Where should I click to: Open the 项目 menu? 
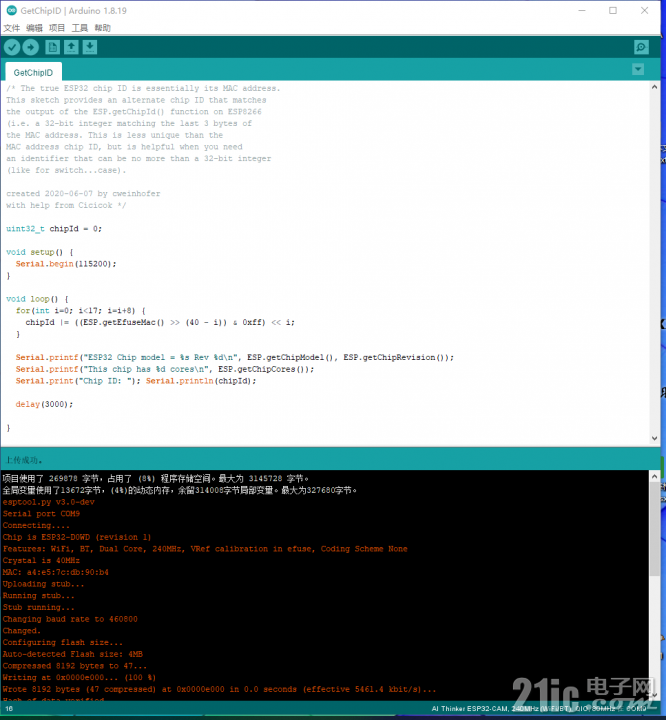(x=57, y=28)
